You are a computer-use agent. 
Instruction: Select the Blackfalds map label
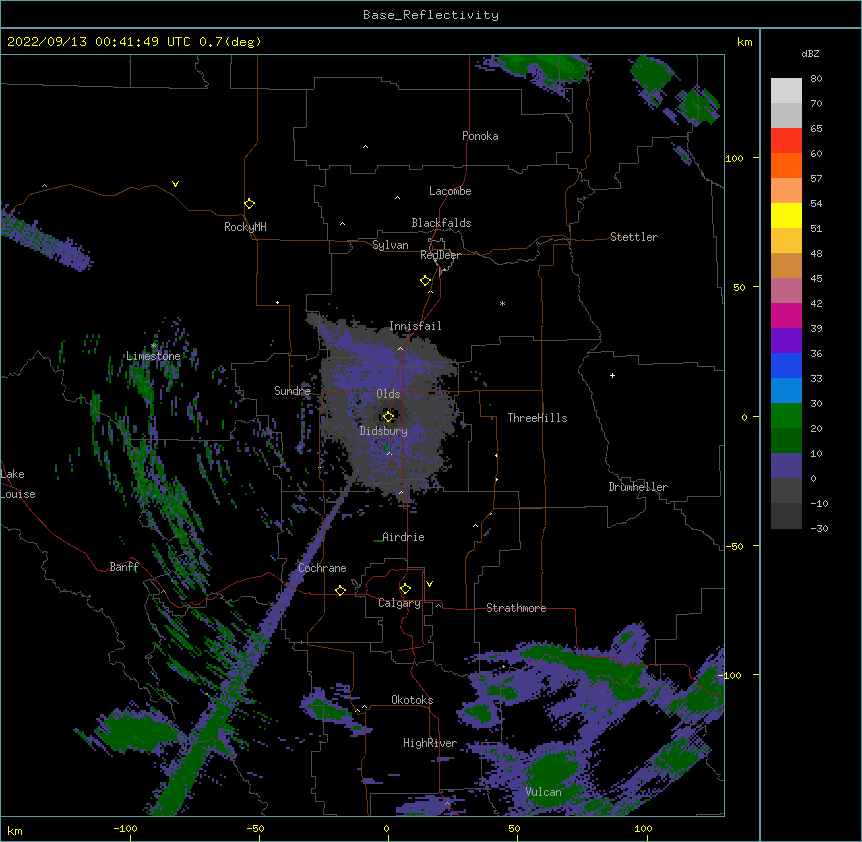441,223
